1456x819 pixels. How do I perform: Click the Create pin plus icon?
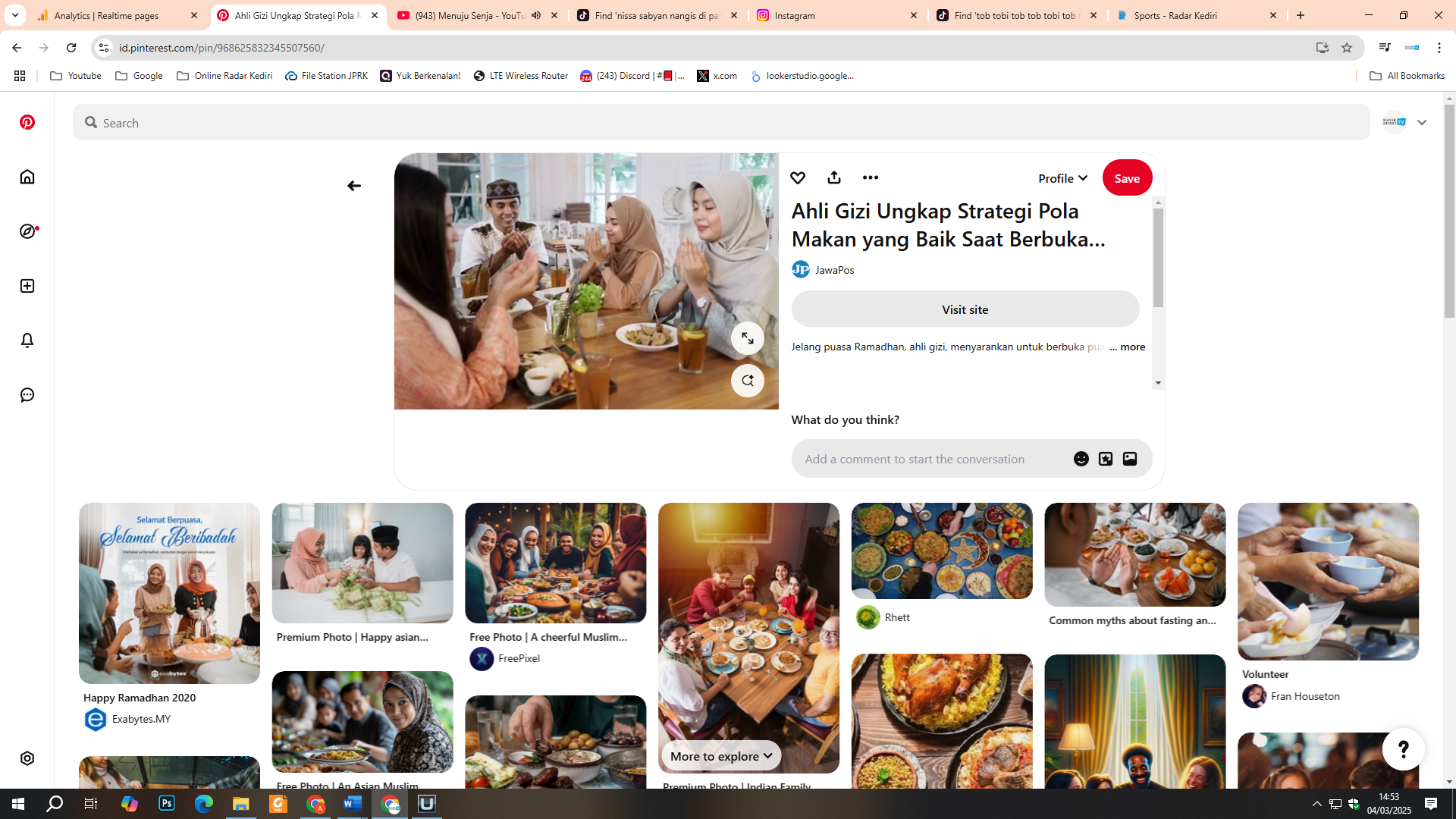pos(27,286)
